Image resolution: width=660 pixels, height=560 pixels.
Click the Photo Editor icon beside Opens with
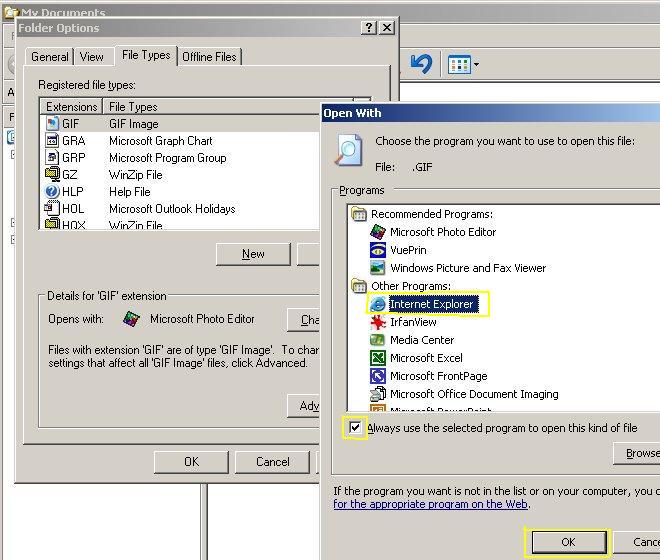(x=131, y=319)
